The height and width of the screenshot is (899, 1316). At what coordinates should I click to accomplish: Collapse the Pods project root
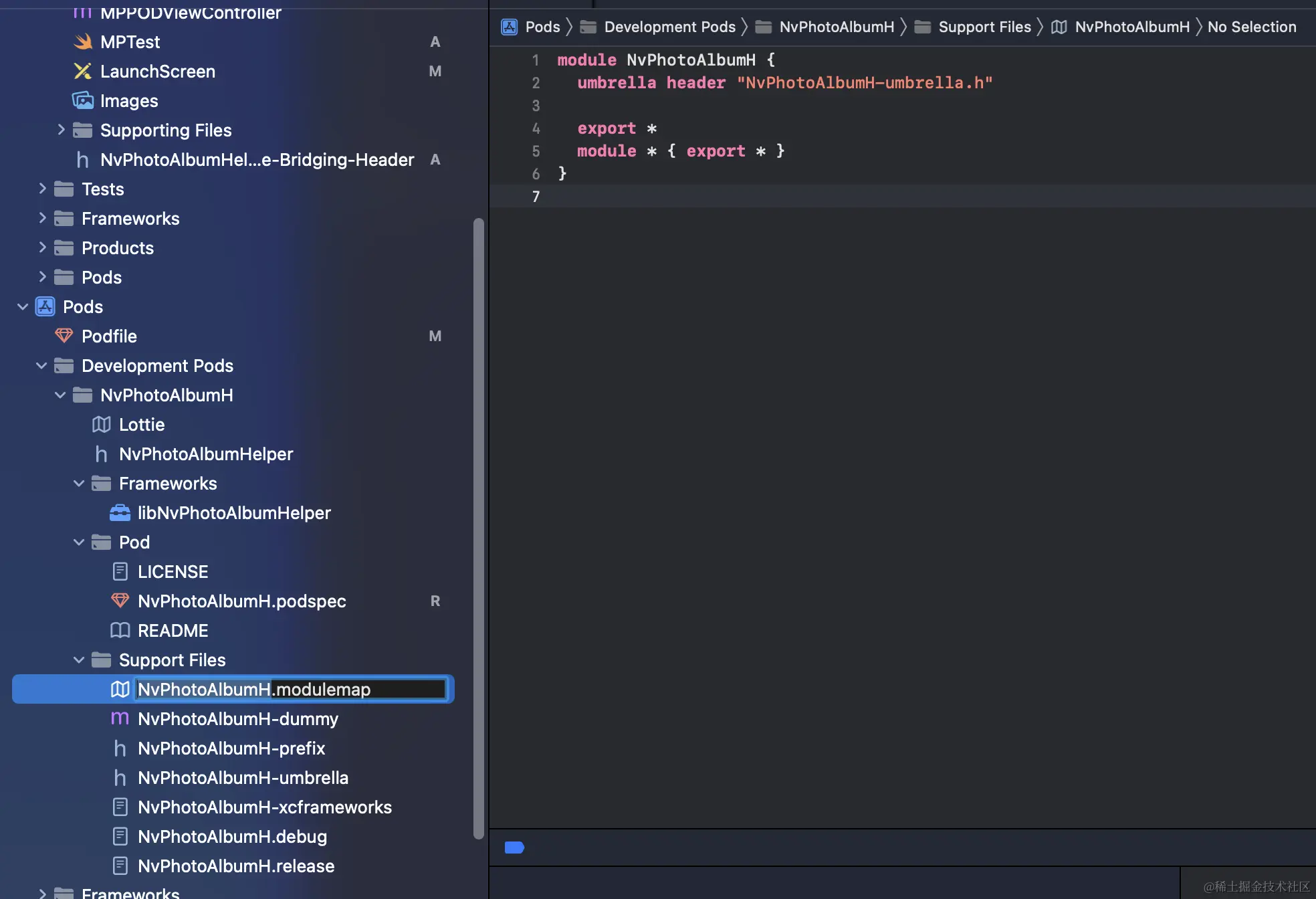click(x=23, y=307)
